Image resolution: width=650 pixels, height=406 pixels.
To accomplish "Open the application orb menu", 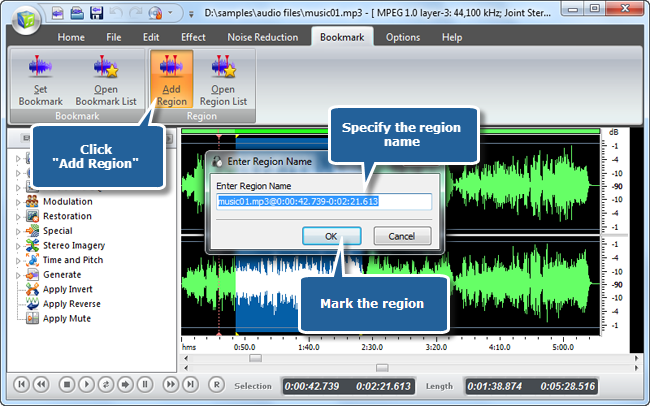I will pos(26,19).
